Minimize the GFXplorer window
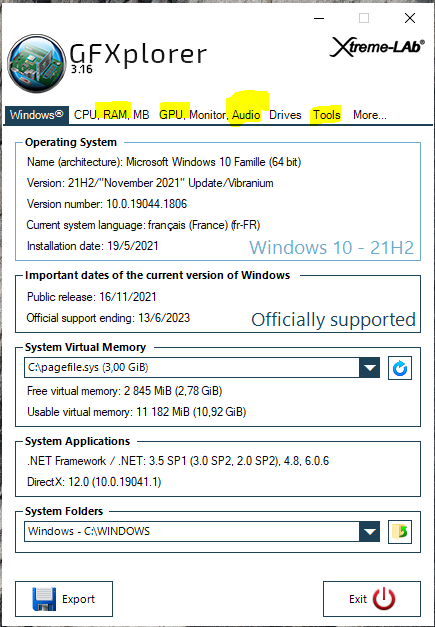Screen dimensions: 435x627 click(x=319, y=18)
